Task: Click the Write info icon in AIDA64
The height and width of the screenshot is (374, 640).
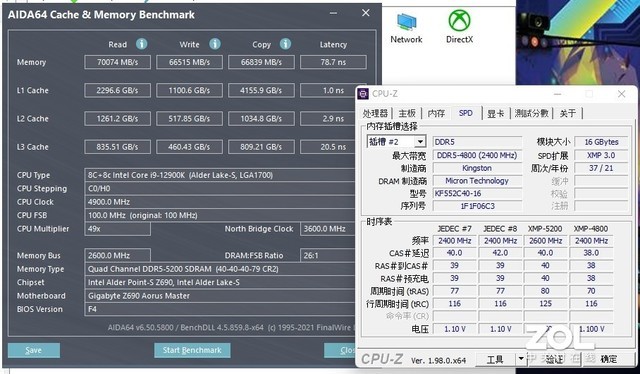Action: (x=215, y=44)
